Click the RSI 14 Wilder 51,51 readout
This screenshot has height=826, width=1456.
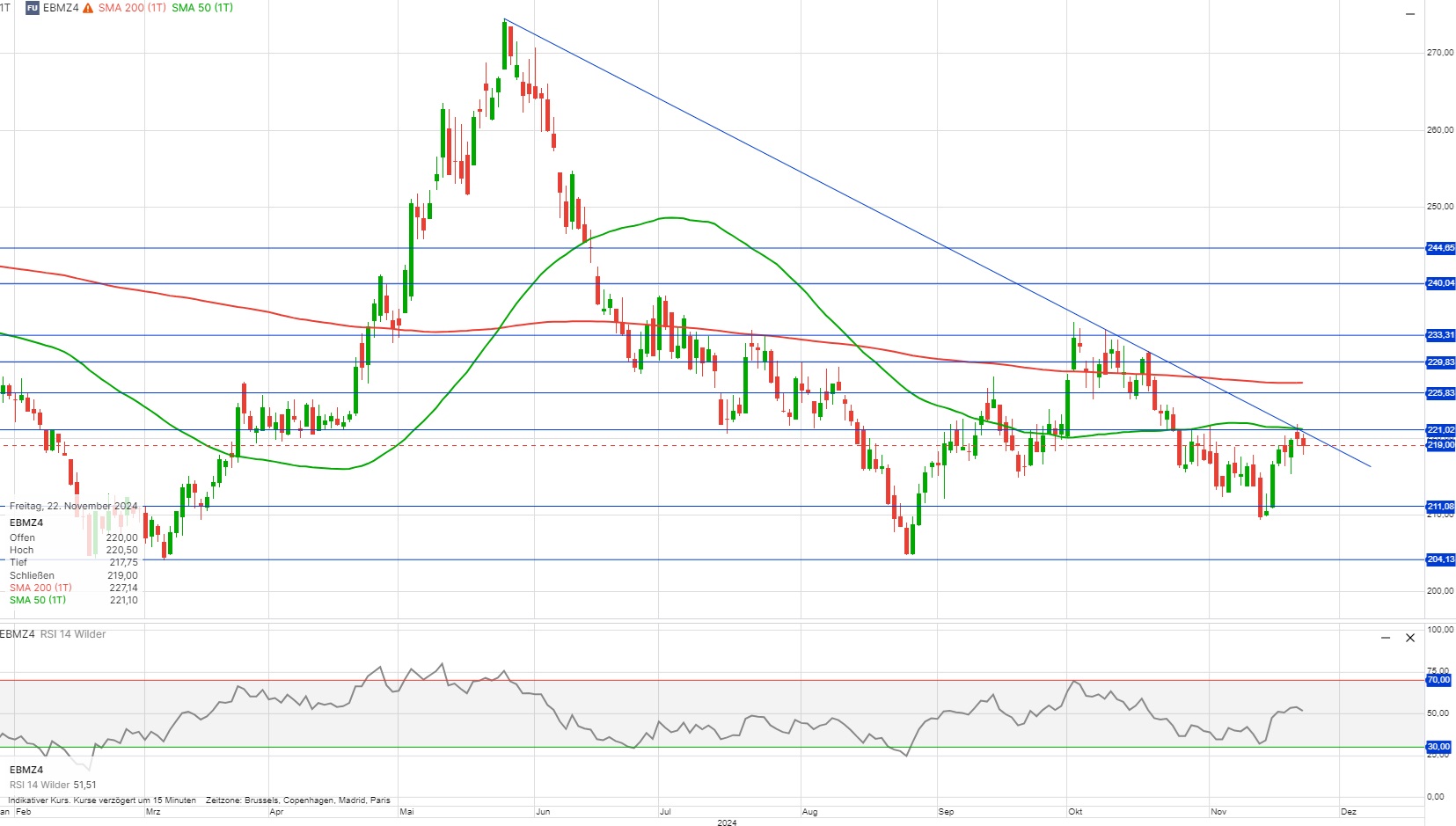tap(53, 785)
